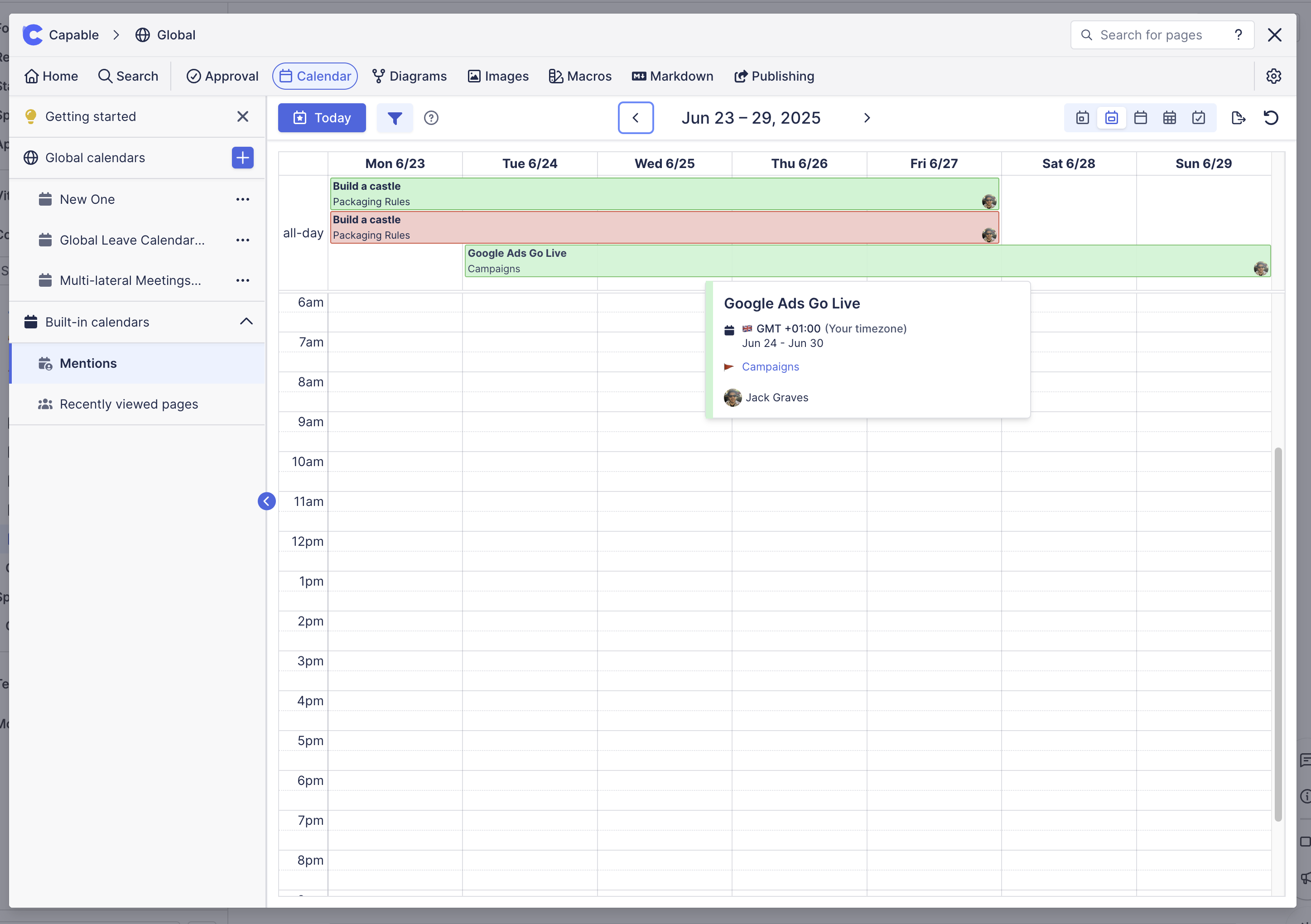Go to the previous week arrow
The image size is (1311, 924).
point(636,118)
